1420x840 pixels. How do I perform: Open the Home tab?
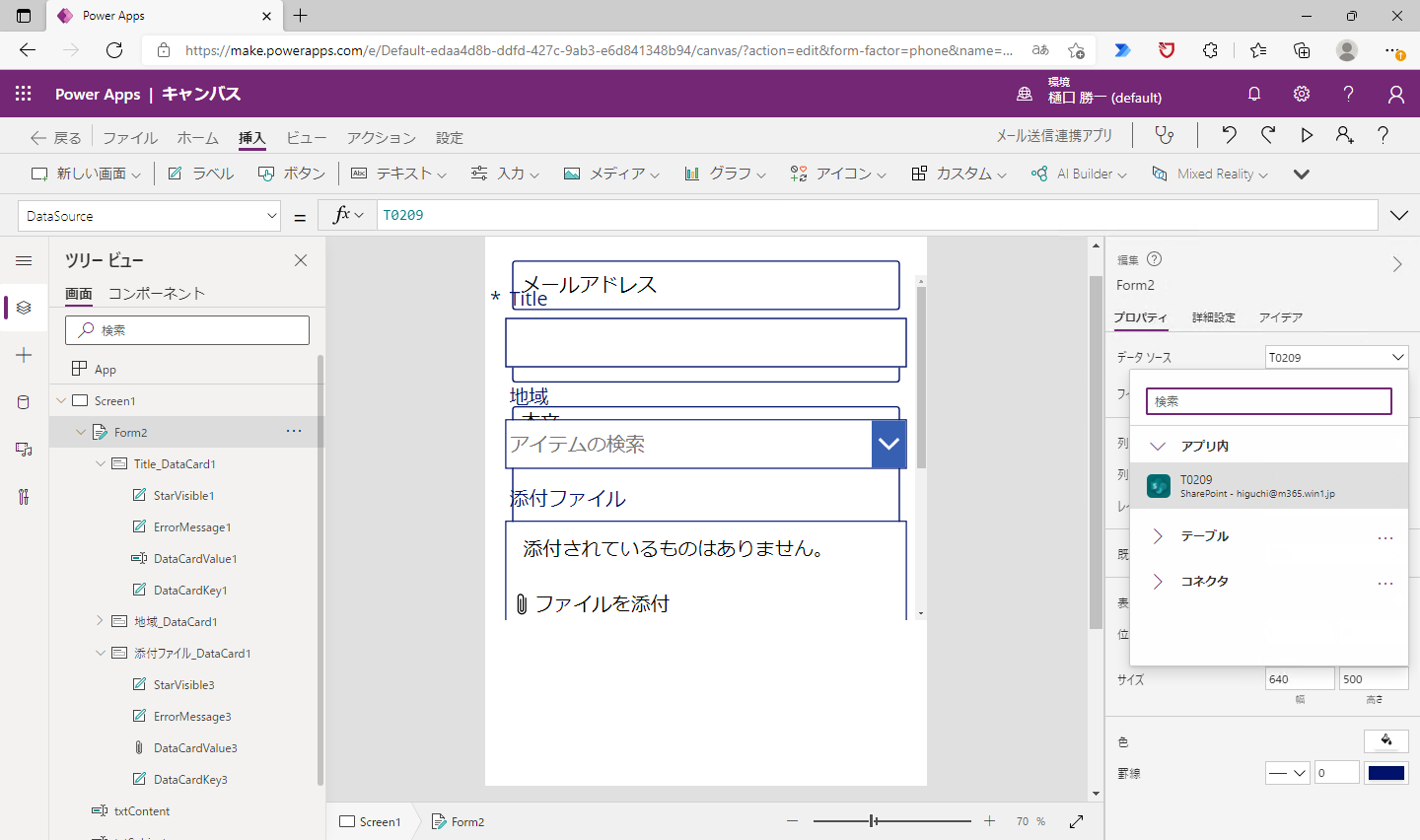tap(197, 138)
